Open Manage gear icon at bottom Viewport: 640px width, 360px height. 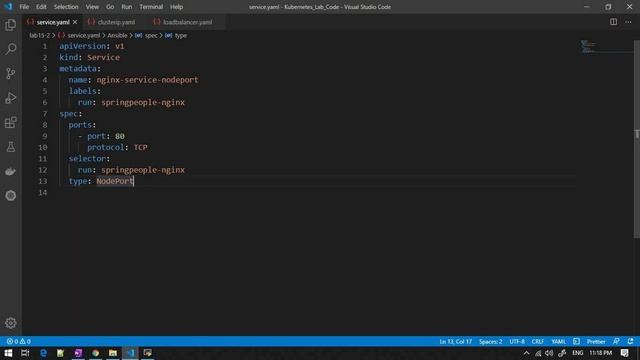pos(11,323)
